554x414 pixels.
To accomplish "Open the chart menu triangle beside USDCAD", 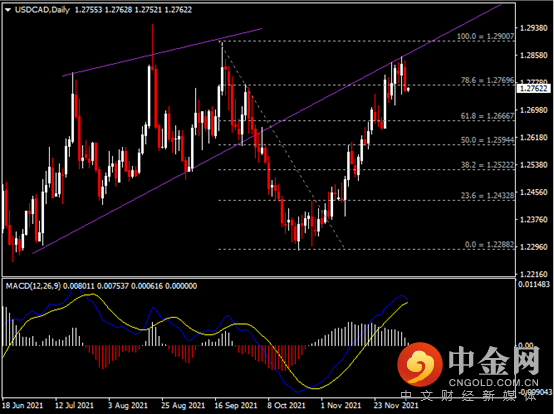I will tap(8, 10).
